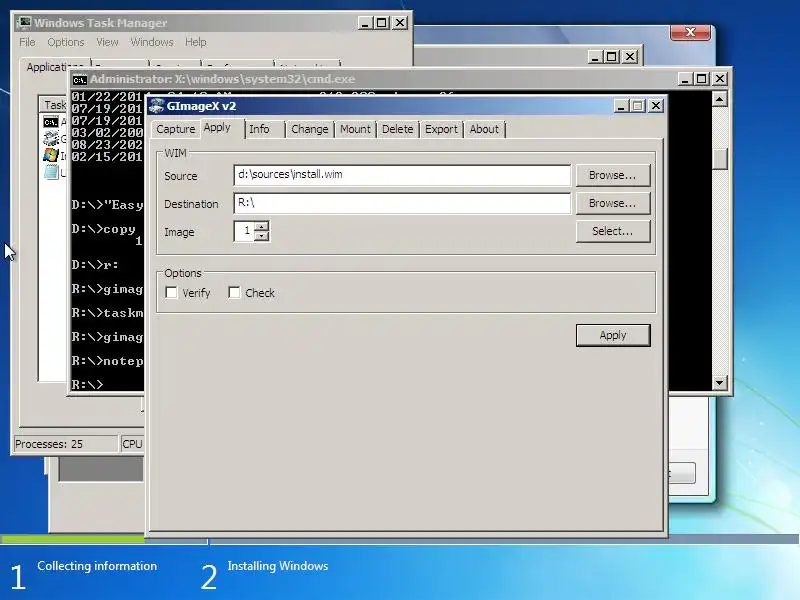
Task: Click the Task column header in Task Manager
Action: (54, 105)
